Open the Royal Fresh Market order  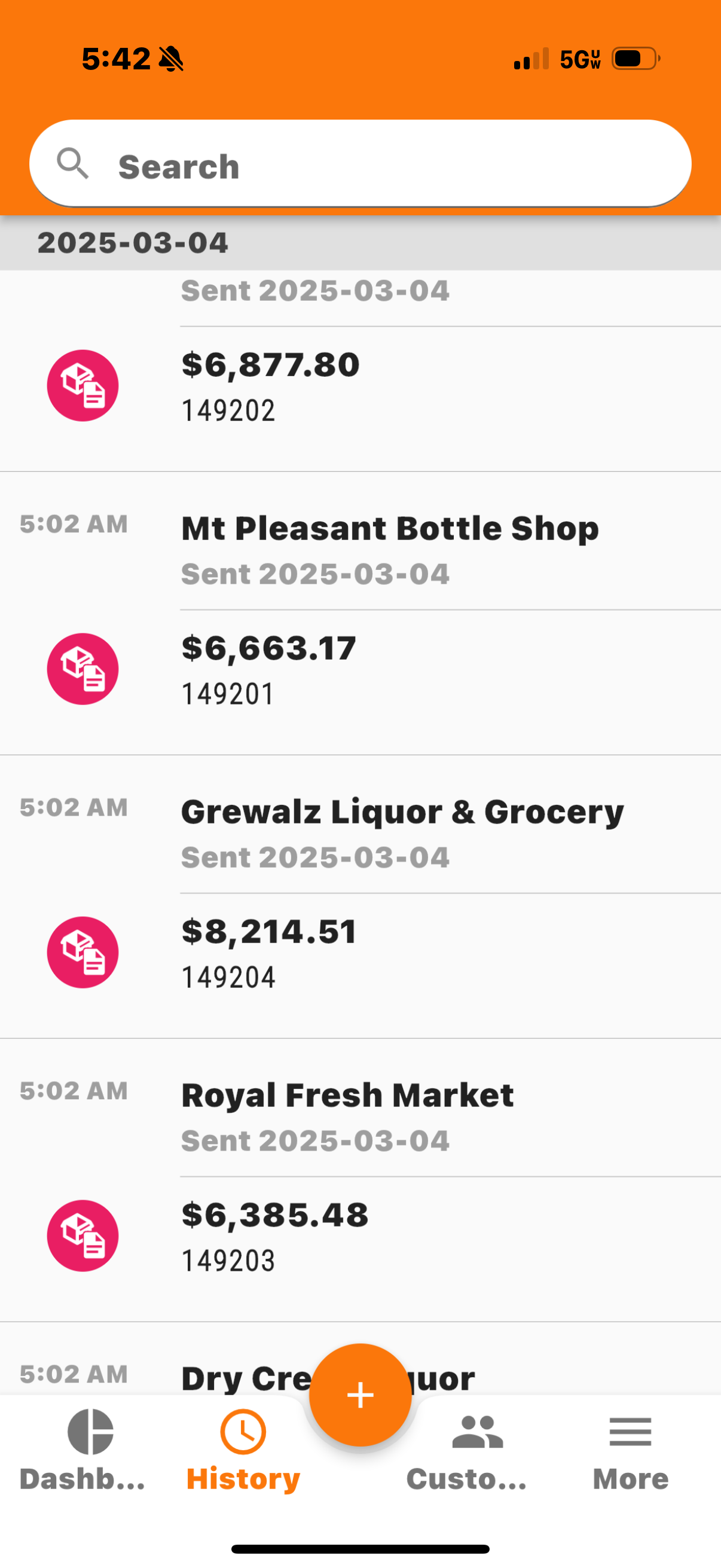click(x=347, y=1094)
